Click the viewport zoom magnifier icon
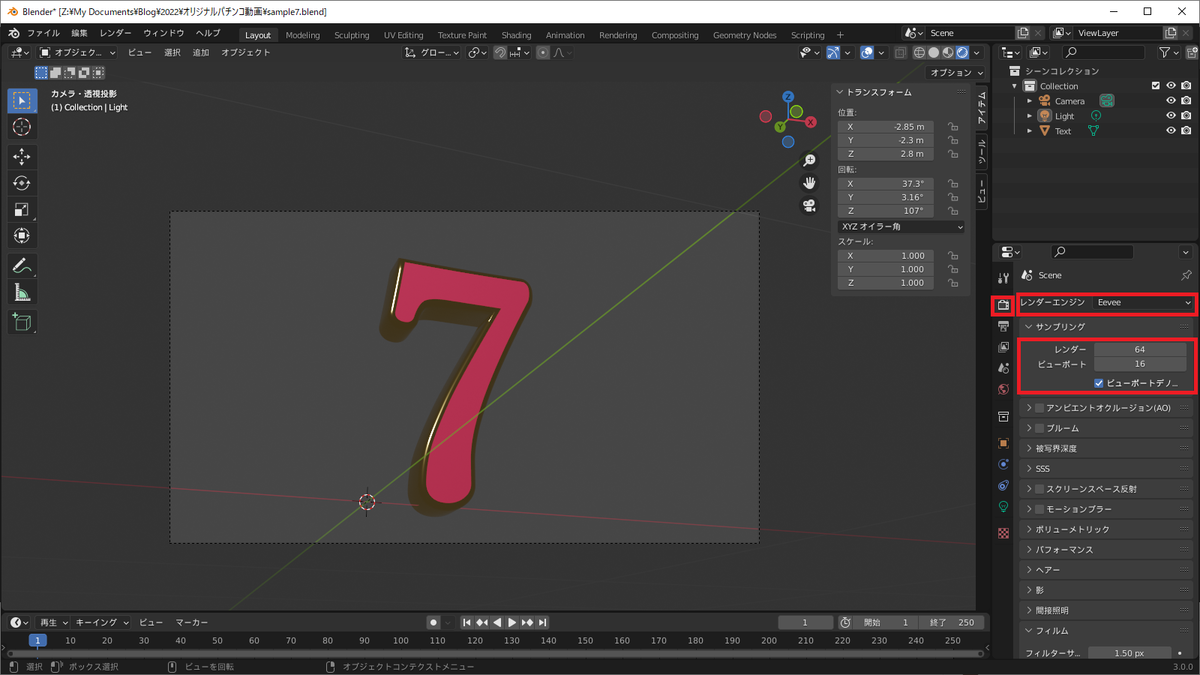The height and width of the screenshot is (675, 1200). point(809,161)
